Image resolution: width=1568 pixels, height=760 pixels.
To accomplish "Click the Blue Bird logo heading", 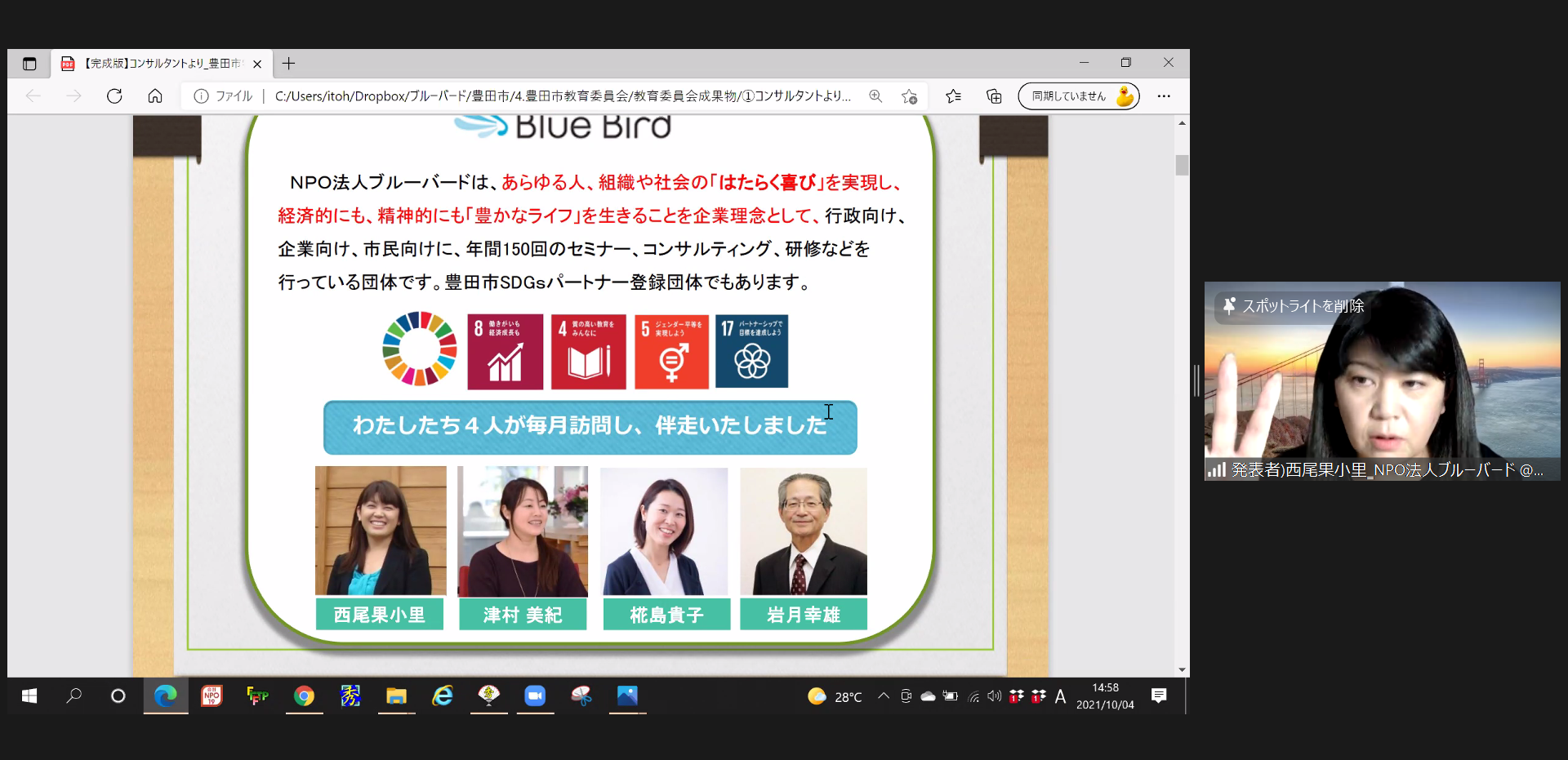I will pyautogui.click(x=563, y=127).
